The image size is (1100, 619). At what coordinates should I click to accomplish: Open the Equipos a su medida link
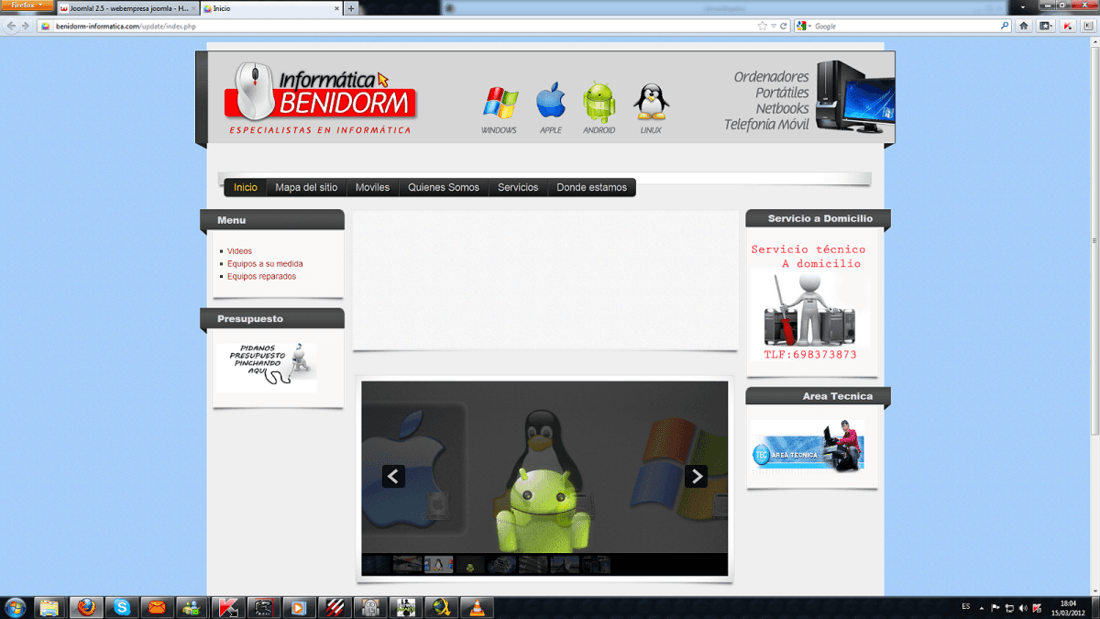[x=264, y=263]
